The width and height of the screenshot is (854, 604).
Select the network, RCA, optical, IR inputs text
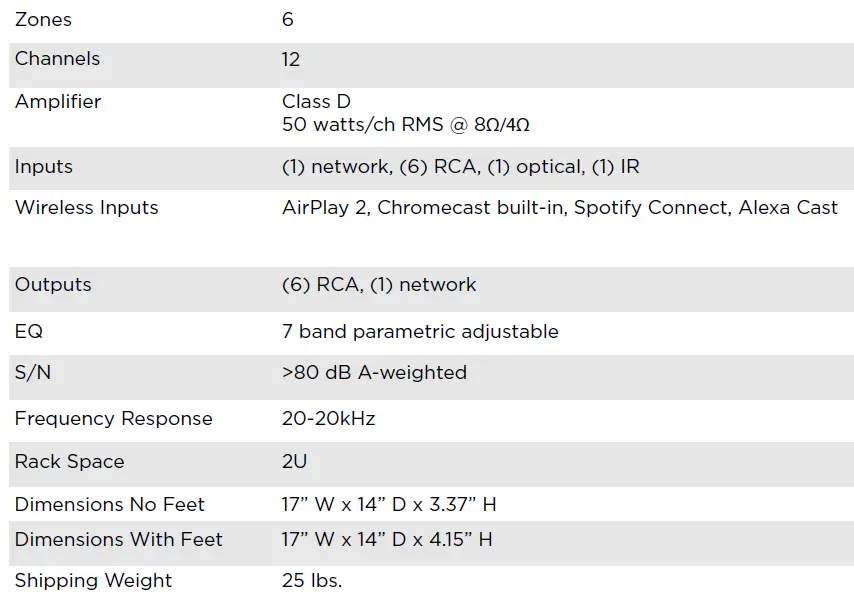460,167
